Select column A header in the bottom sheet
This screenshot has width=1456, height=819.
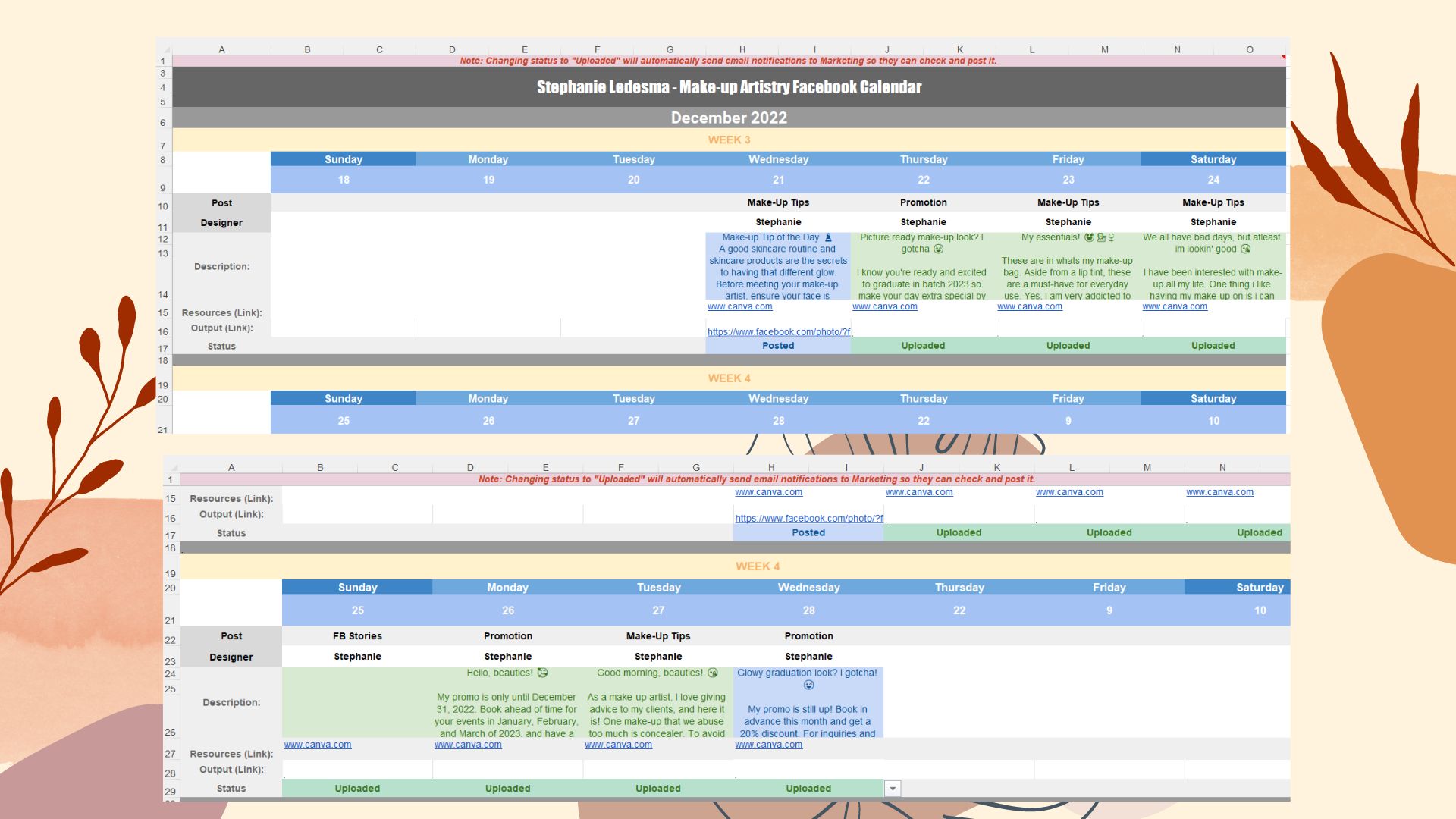231,468
